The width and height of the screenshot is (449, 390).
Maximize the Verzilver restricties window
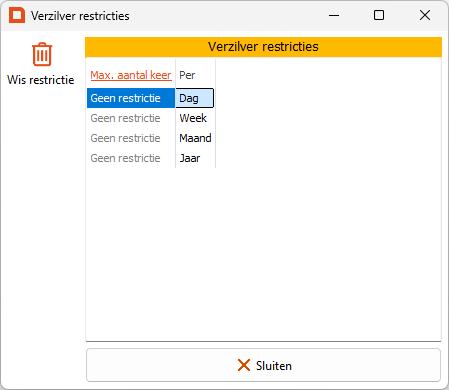coord(379,15)
